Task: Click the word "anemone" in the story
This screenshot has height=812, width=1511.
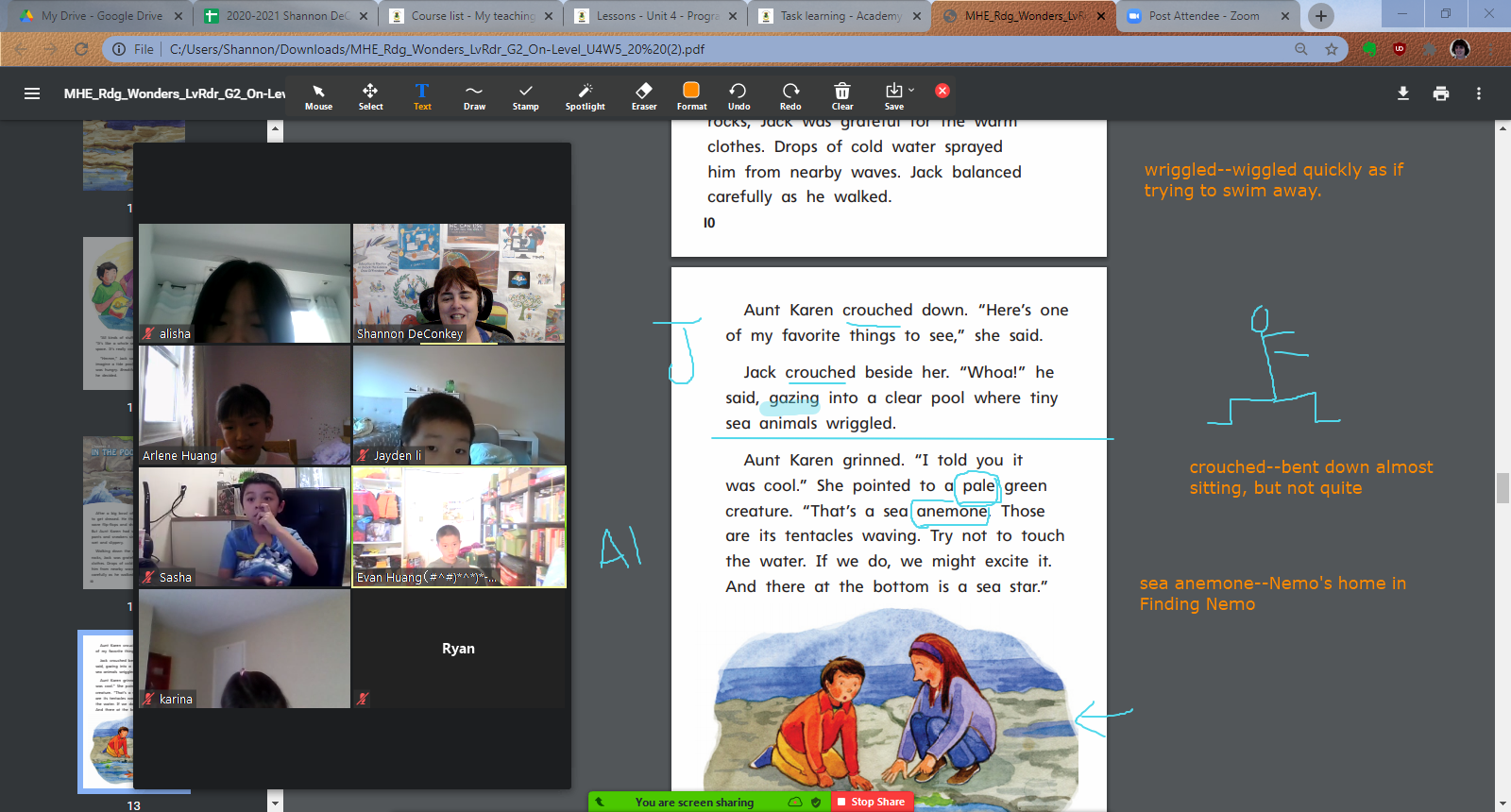Action: tap(951, 511)
